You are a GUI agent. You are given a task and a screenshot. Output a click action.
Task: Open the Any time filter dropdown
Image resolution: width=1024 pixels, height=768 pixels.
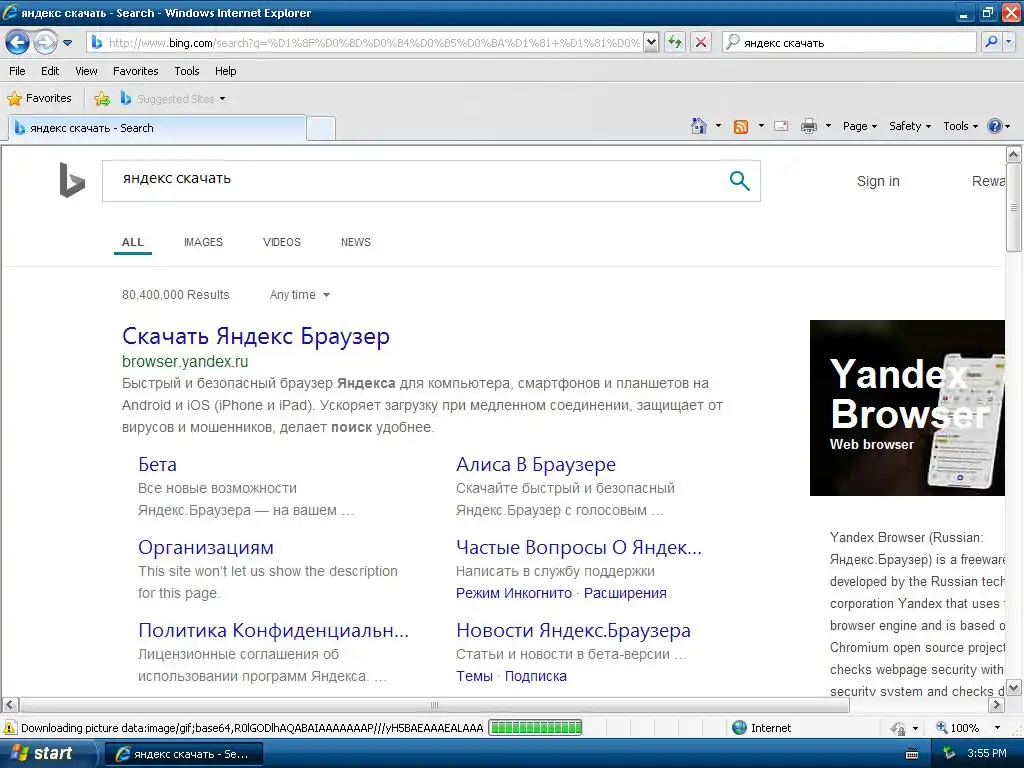coord(300,295)
